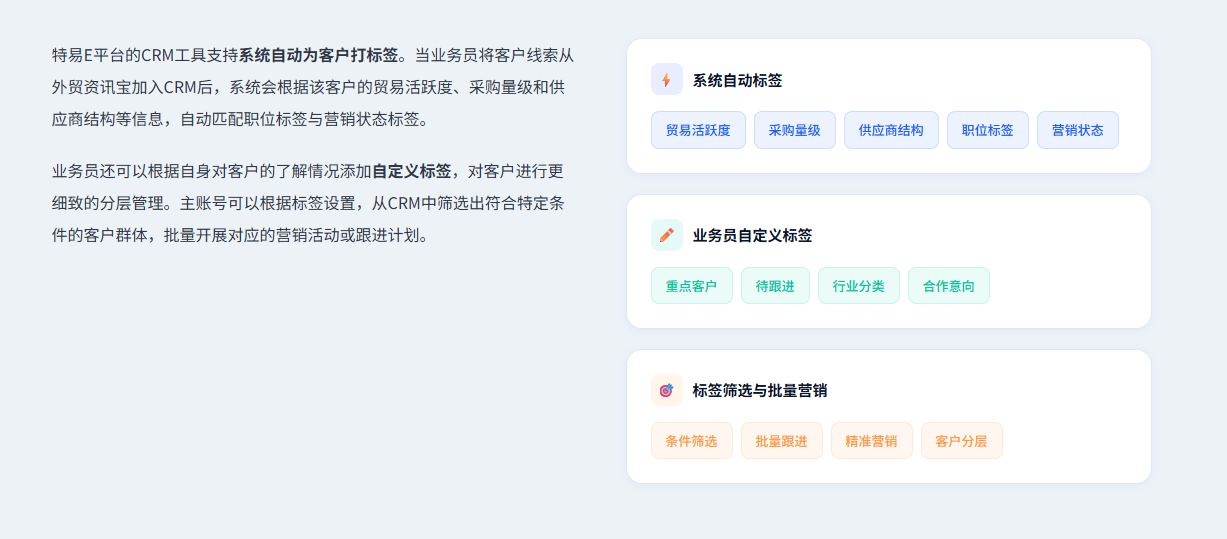Select the 合作意向 tag

(949, 285)
